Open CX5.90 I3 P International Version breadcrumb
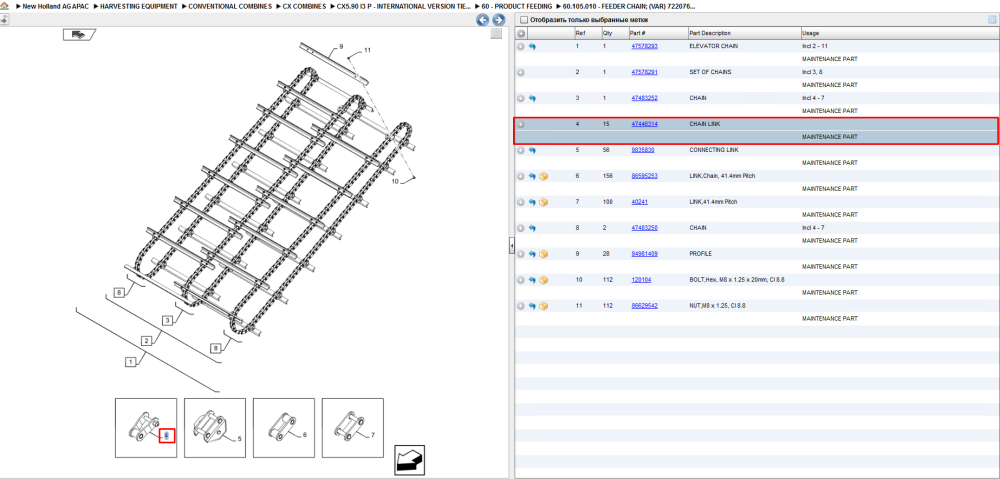Screen dimensions: 1000x479 click(404, 6)
